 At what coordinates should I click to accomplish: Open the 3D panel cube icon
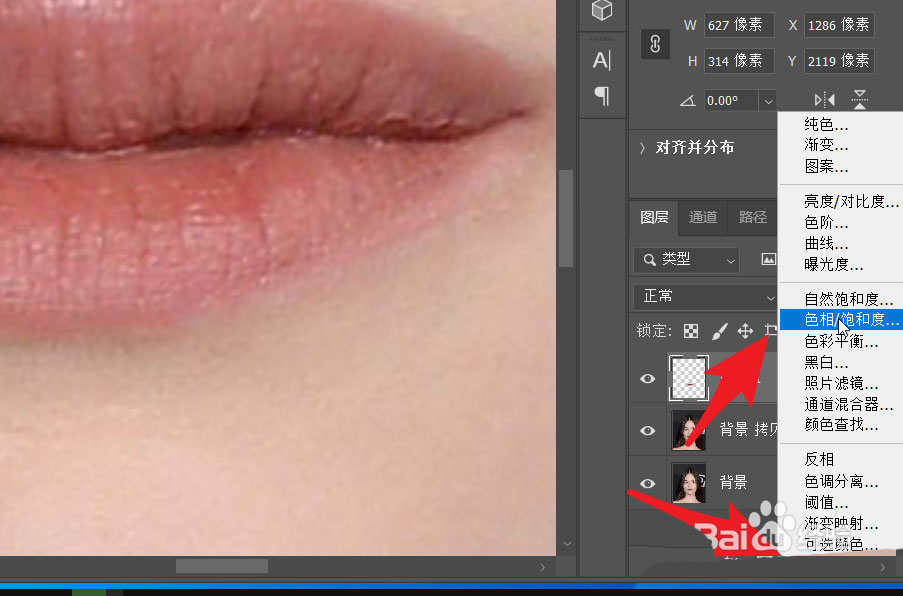click(x=602, y=11)
